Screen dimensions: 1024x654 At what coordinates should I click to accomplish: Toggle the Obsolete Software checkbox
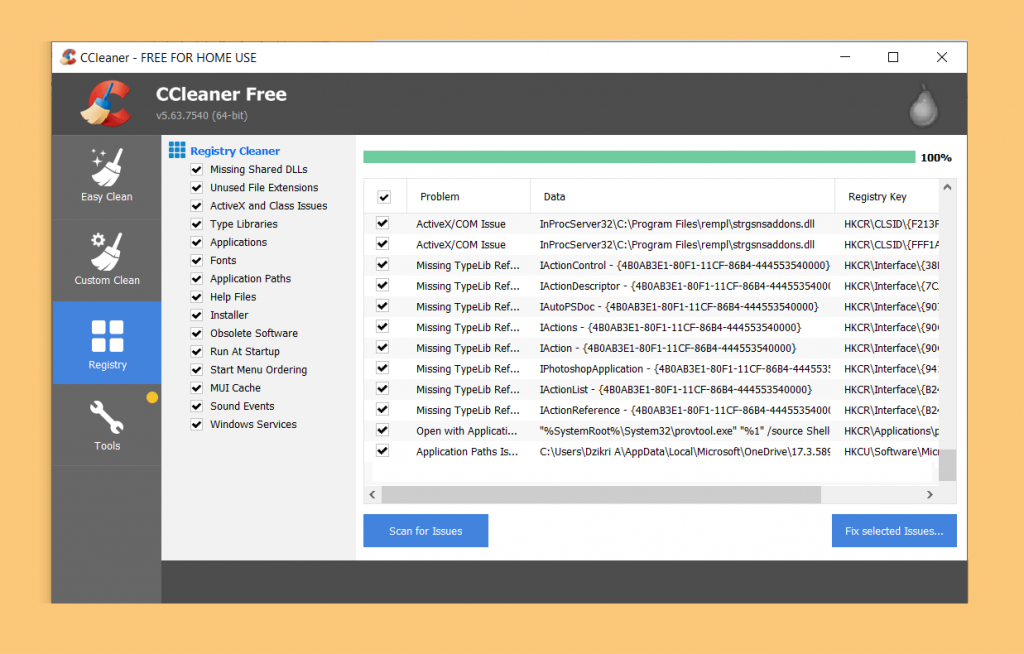[197, 333]
